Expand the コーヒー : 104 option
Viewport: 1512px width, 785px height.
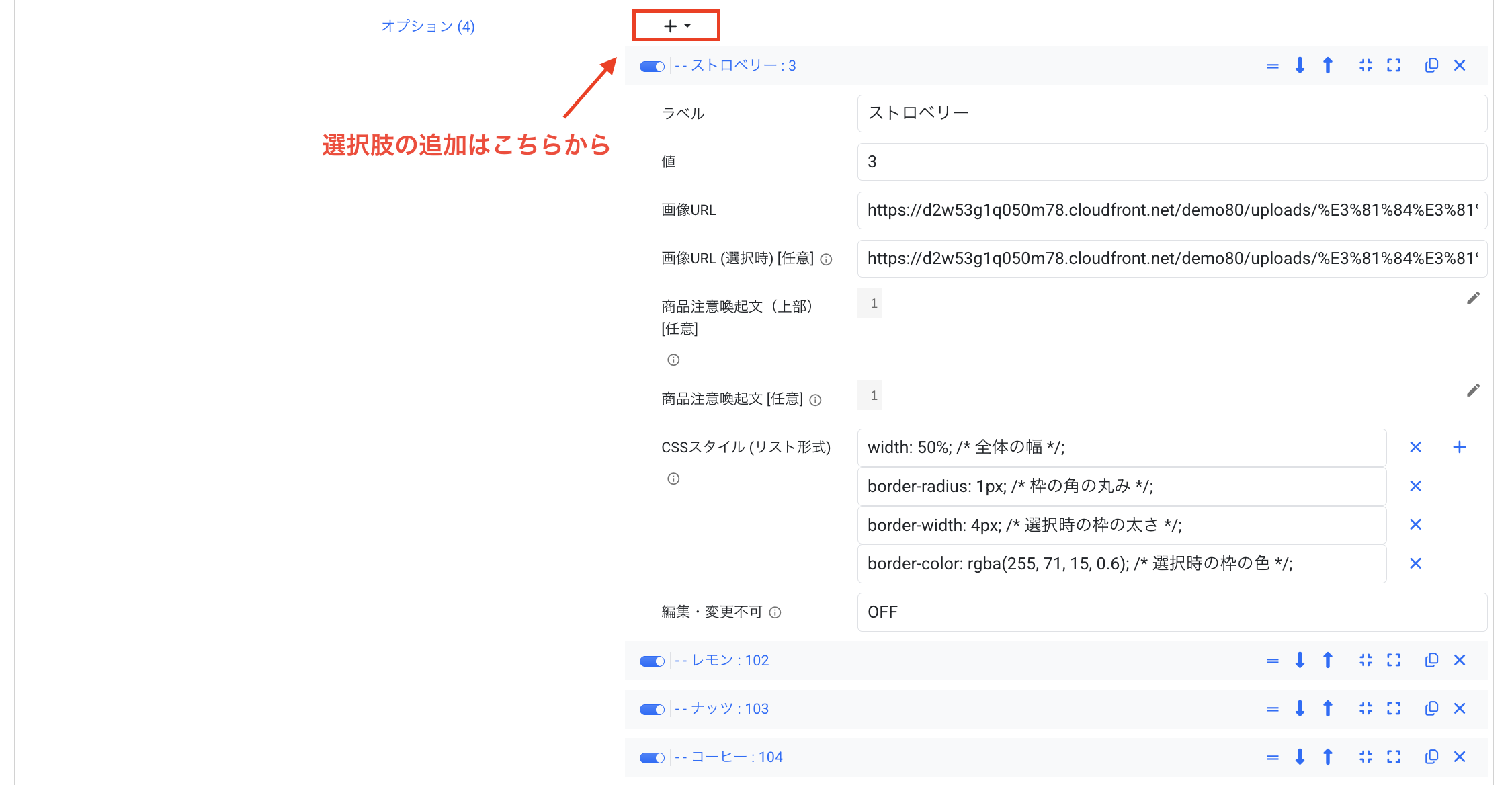coord(728,757)
